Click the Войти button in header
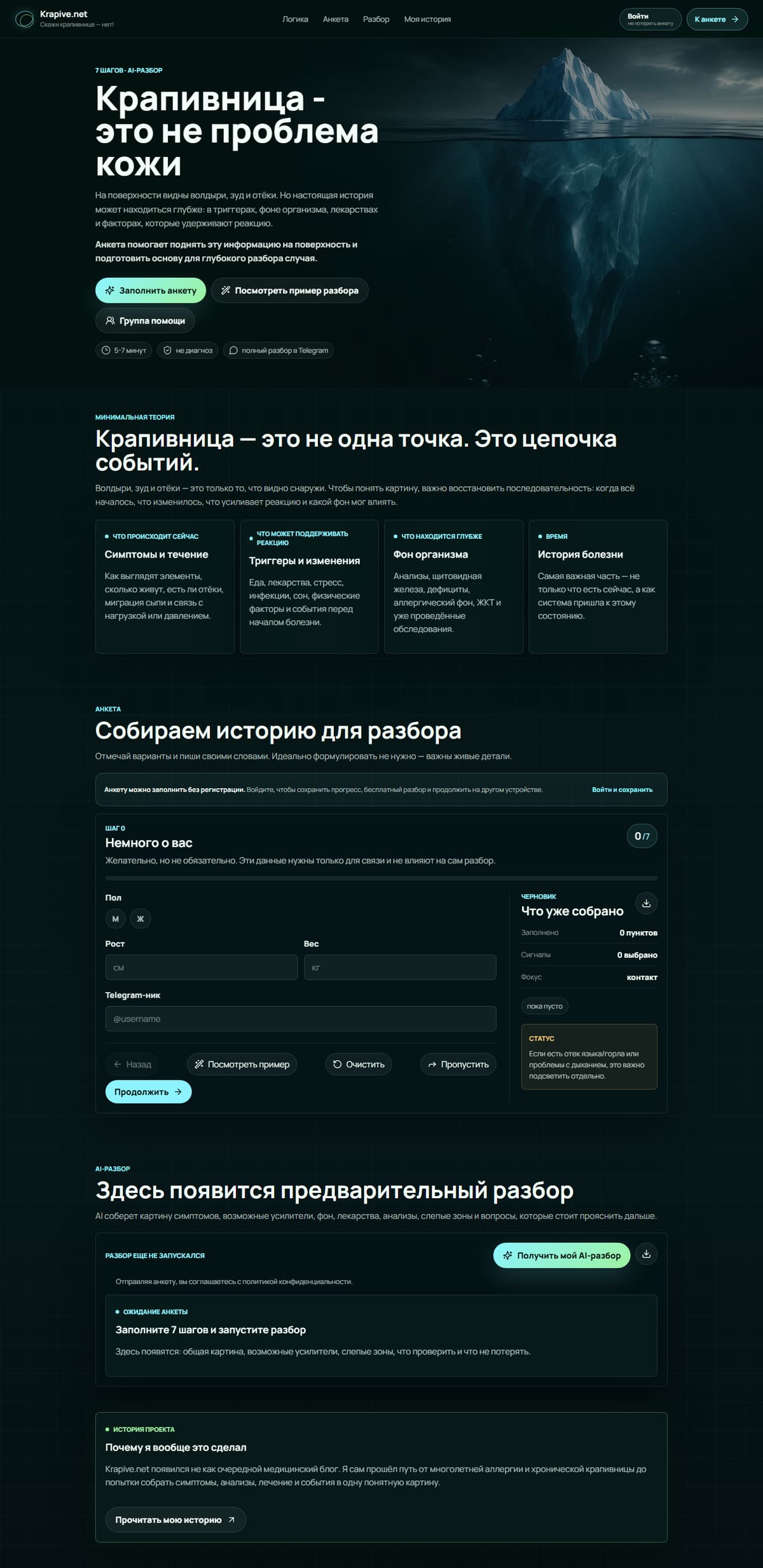 click(x=650, y=19)
